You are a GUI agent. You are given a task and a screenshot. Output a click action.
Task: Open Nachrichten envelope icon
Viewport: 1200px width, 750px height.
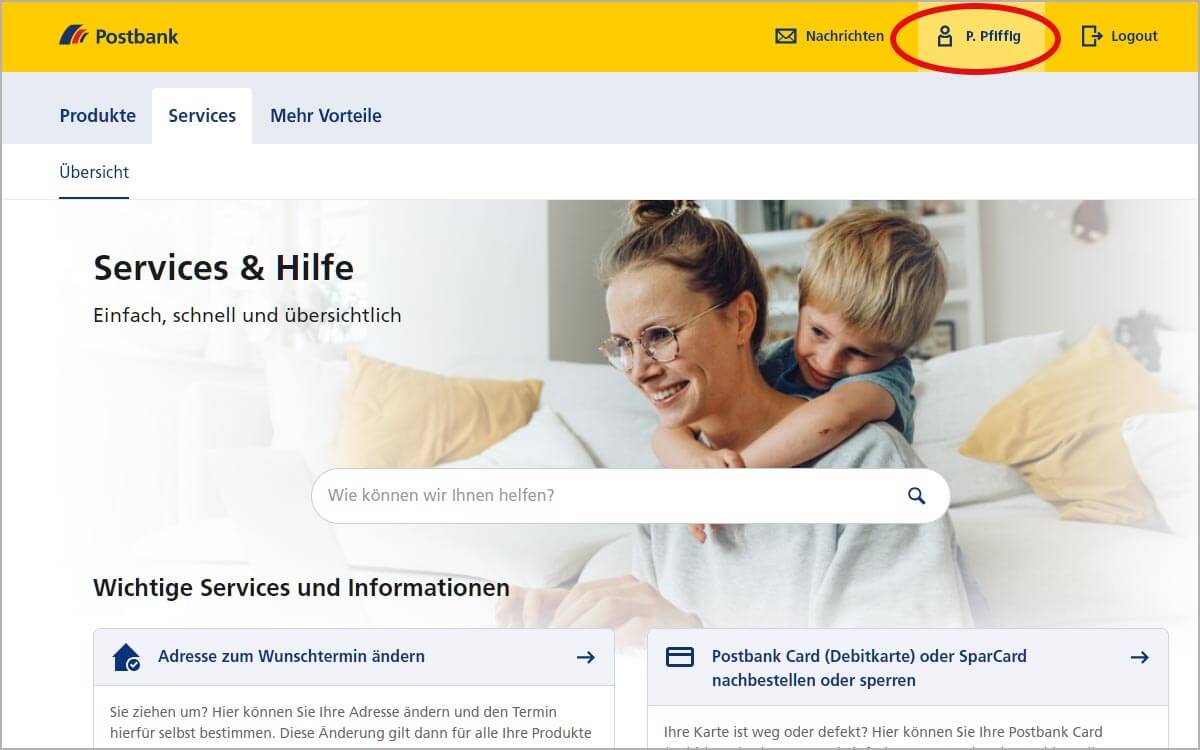(786, 36)
